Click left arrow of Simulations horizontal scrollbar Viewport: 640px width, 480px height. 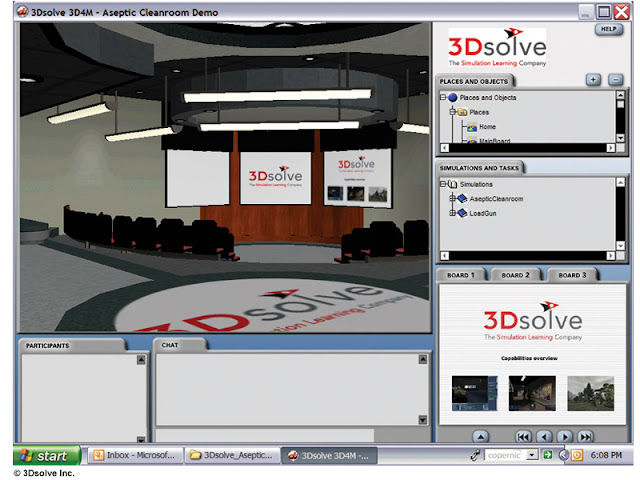445,256
